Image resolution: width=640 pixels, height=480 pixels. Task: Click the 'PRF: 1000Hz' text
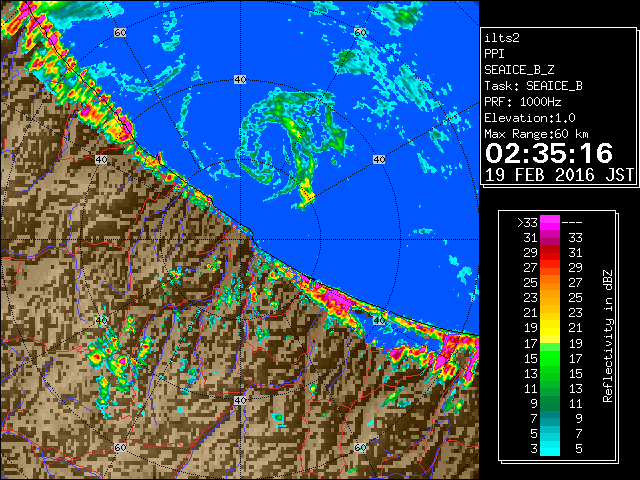tap(522, 102)
